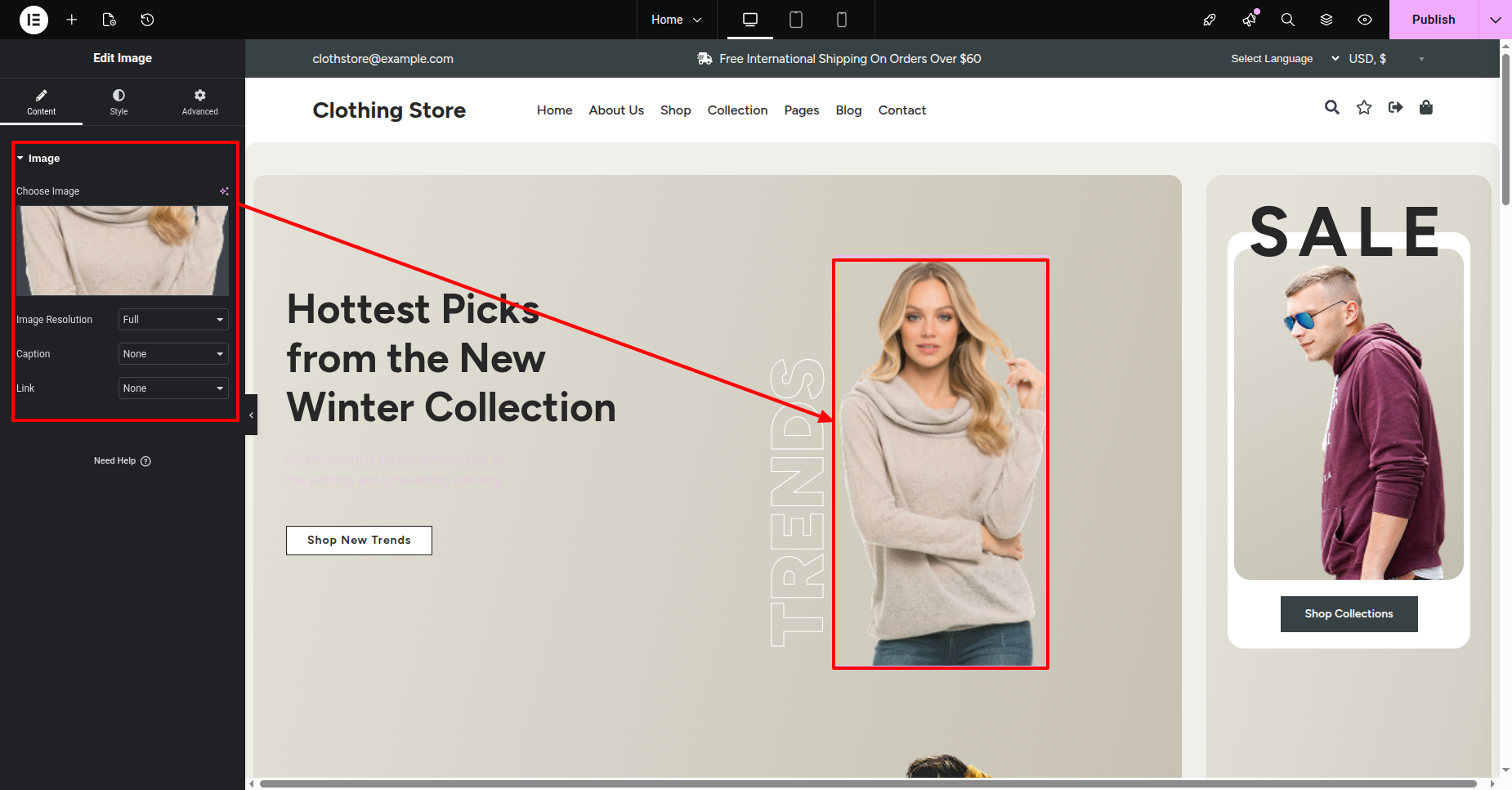1512x790 pixels.
Task: Open the Image Resolution dropdown
Action: 173,320
